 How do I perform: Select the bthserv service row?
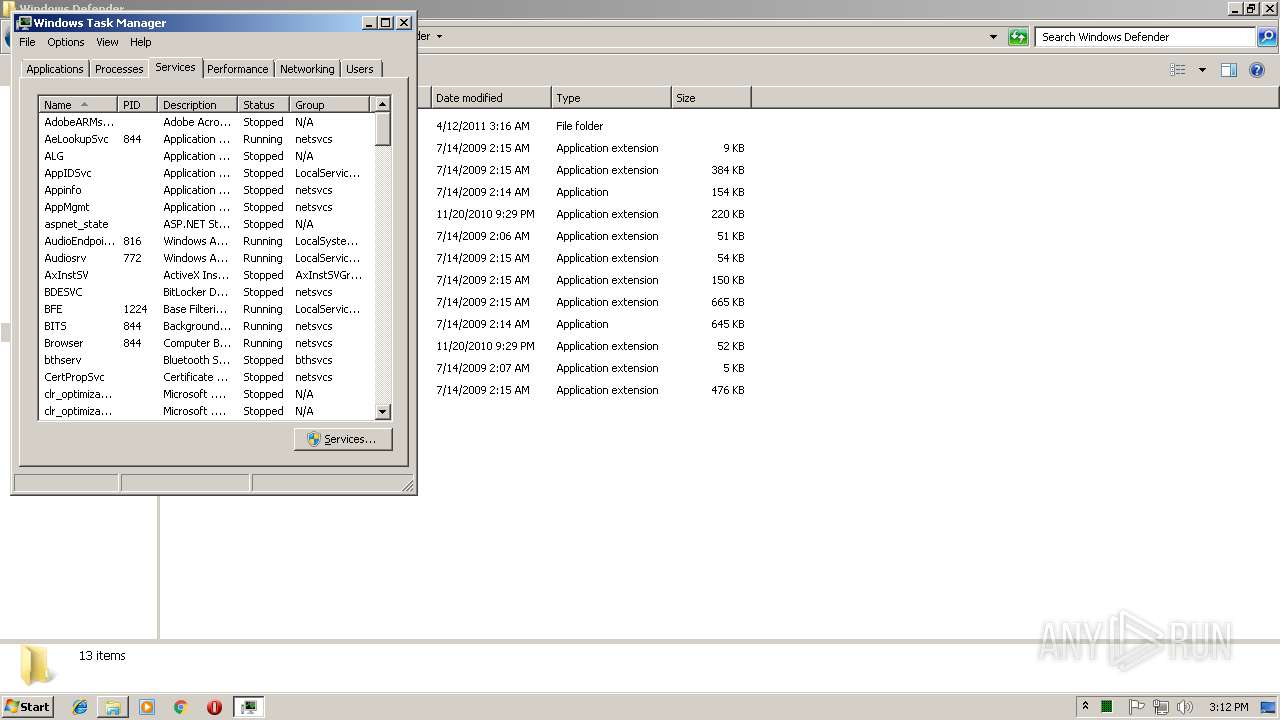coord(206,360)
